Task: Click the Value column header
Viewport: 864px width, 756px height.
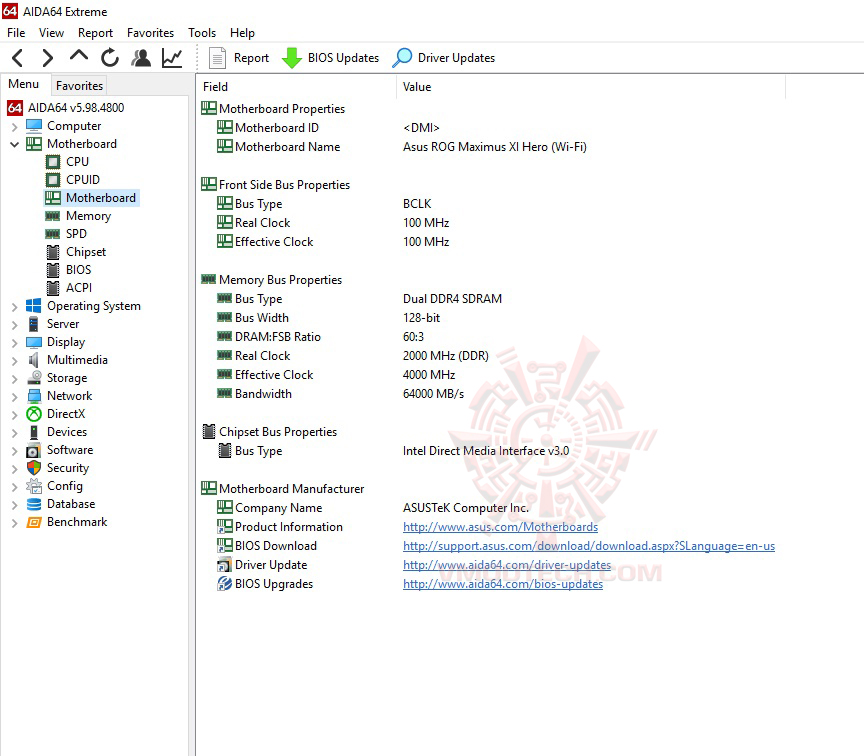Action: tap(591, 87)
